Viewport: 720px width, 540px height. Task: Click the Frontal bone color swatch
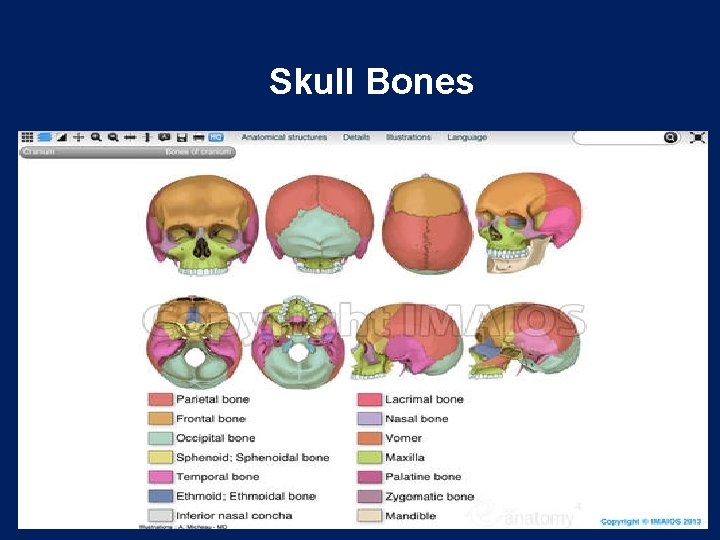tap(160, 418)
